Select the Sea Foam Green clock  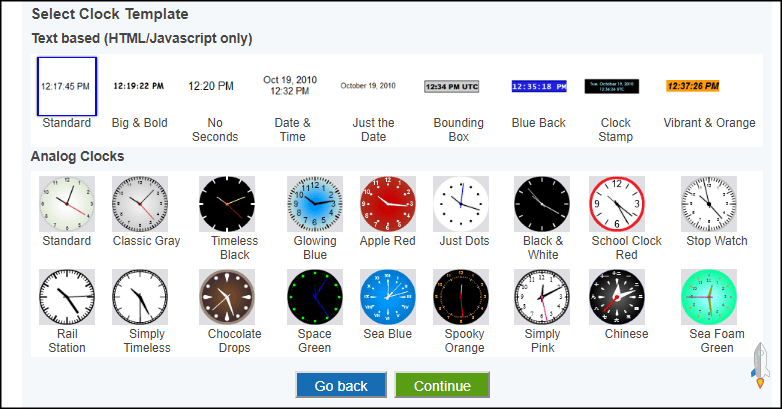[x=709, y=297]
